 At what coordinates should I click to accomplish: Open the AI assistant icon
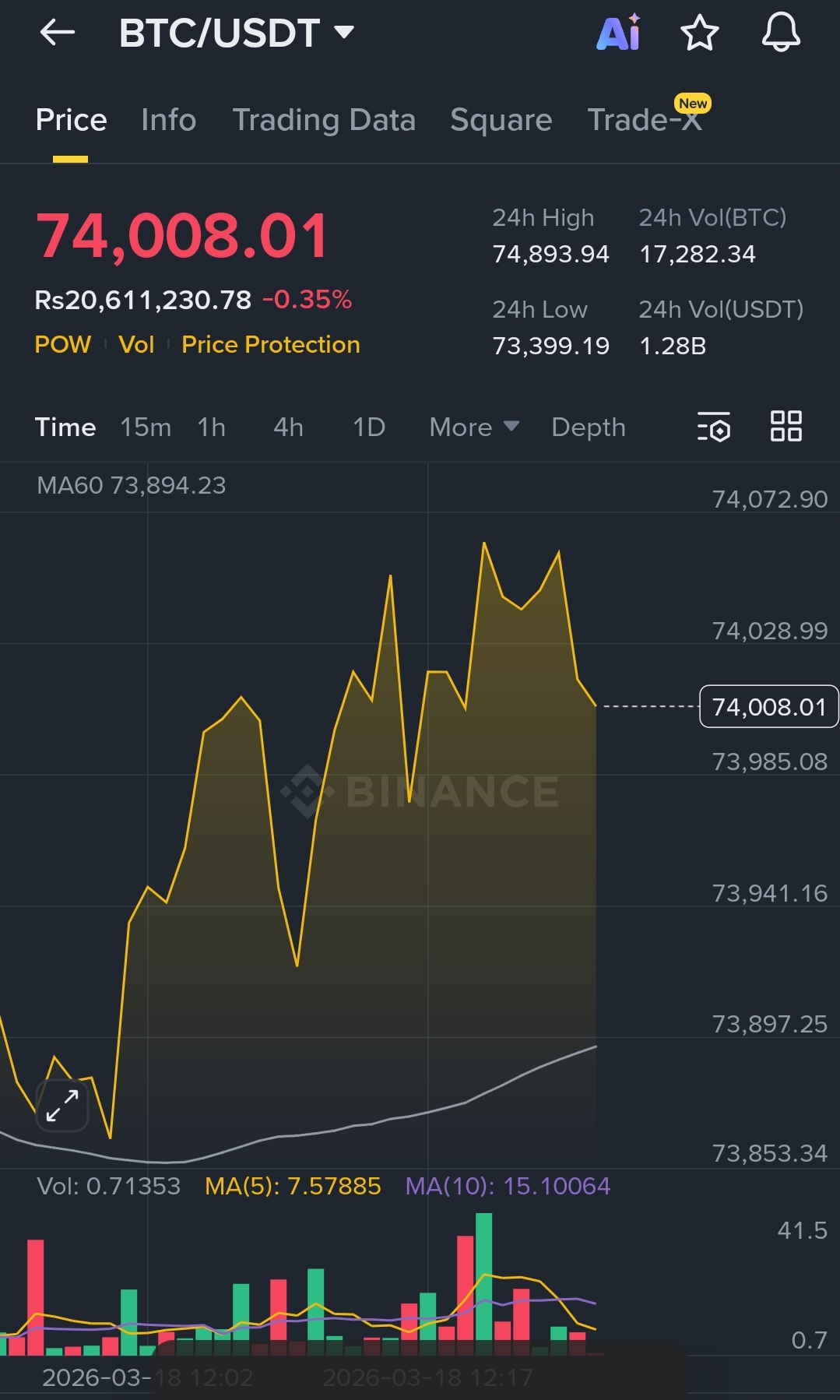(x=619, y=33)
